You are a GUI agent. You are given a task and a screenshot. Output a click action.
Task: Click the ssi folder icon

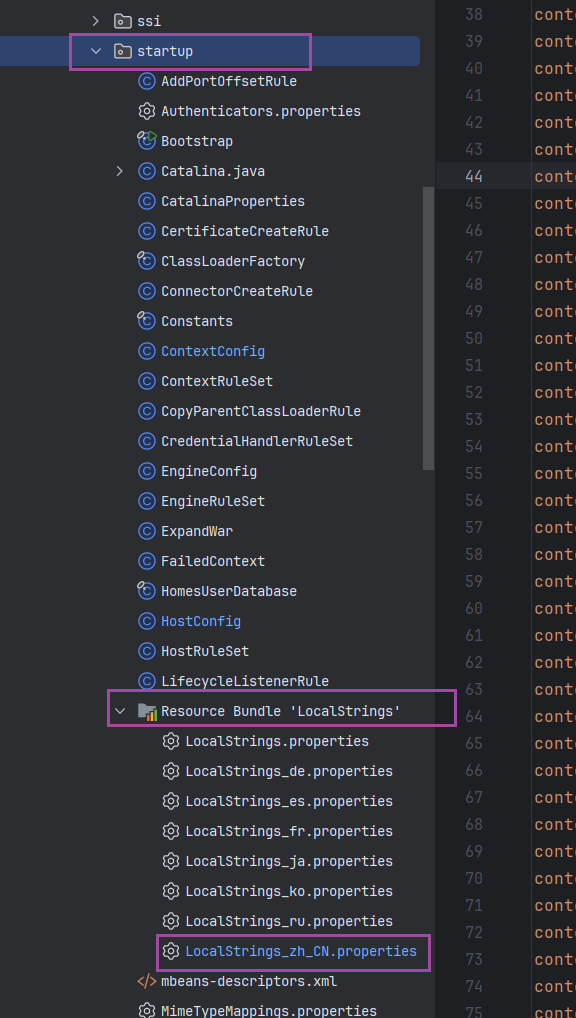[122, 21]
